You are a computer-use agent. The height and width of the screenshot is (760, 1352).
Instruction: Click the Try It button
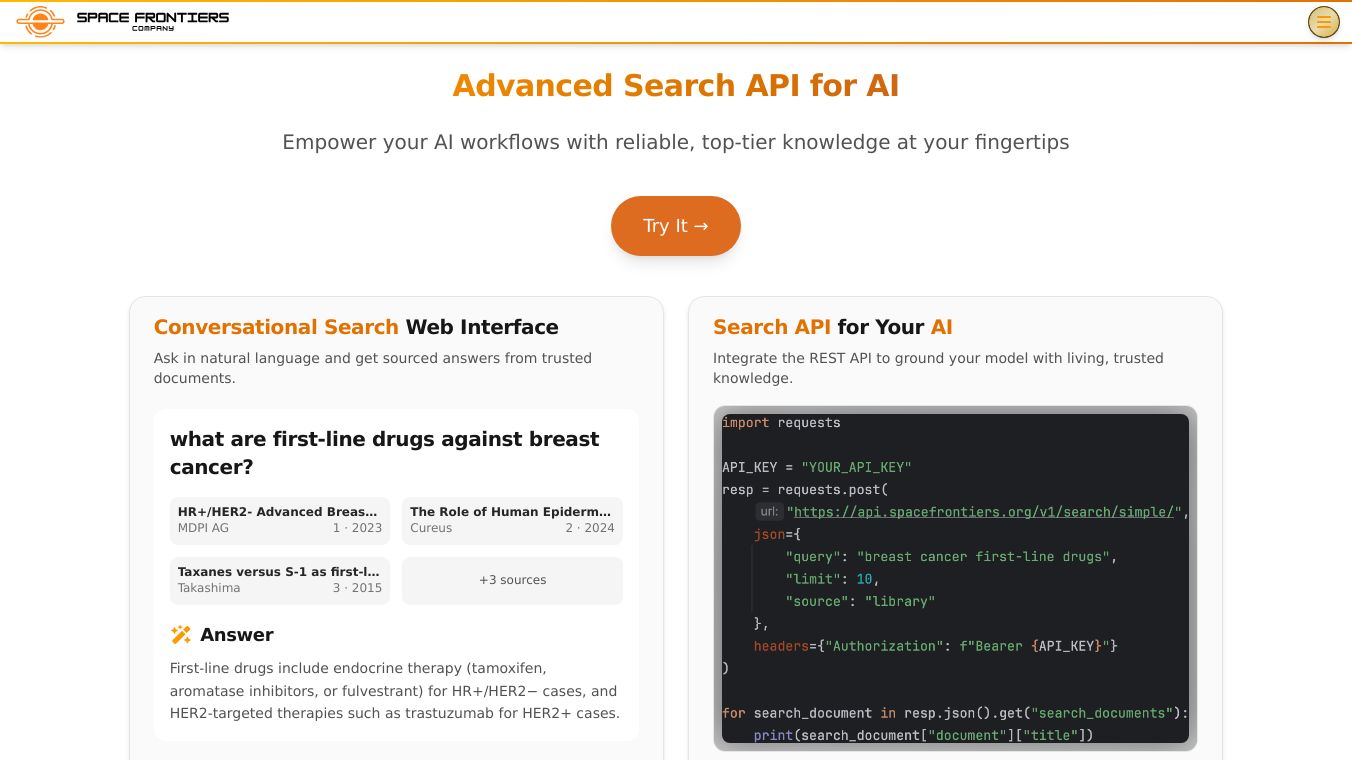coord(676,226)
